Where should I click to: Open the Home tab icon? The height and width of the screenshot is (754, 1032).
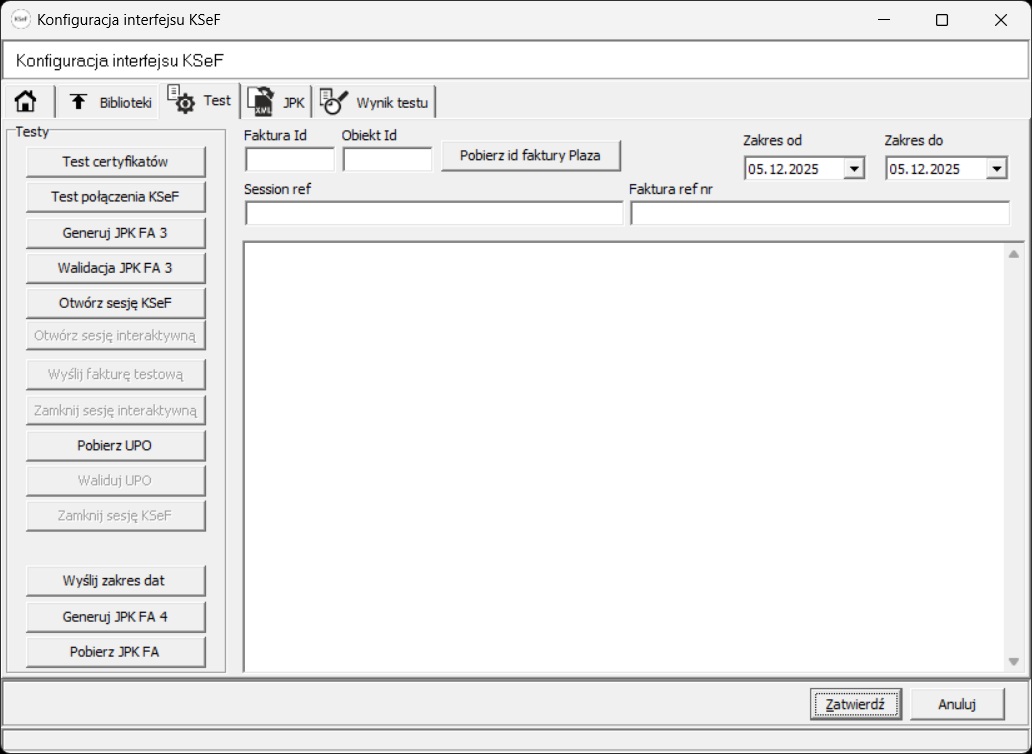pyautogui.click(x=26, y=102)
